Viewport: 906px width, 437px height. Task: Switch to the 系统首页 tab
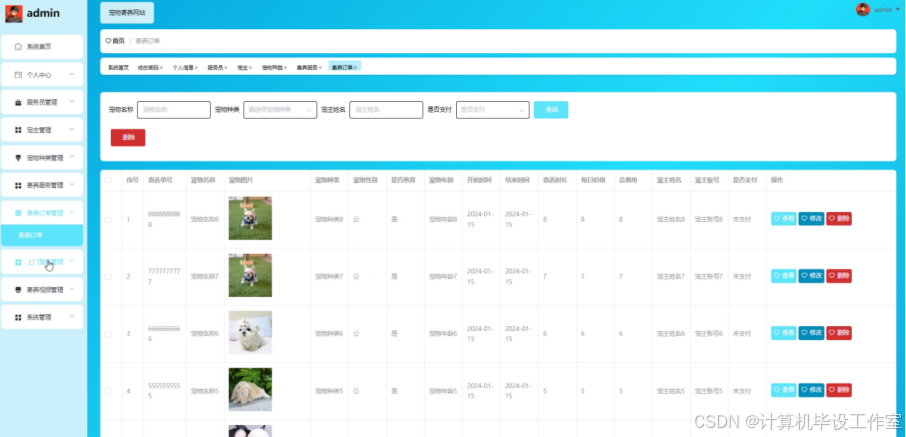[x=118, y=68]
